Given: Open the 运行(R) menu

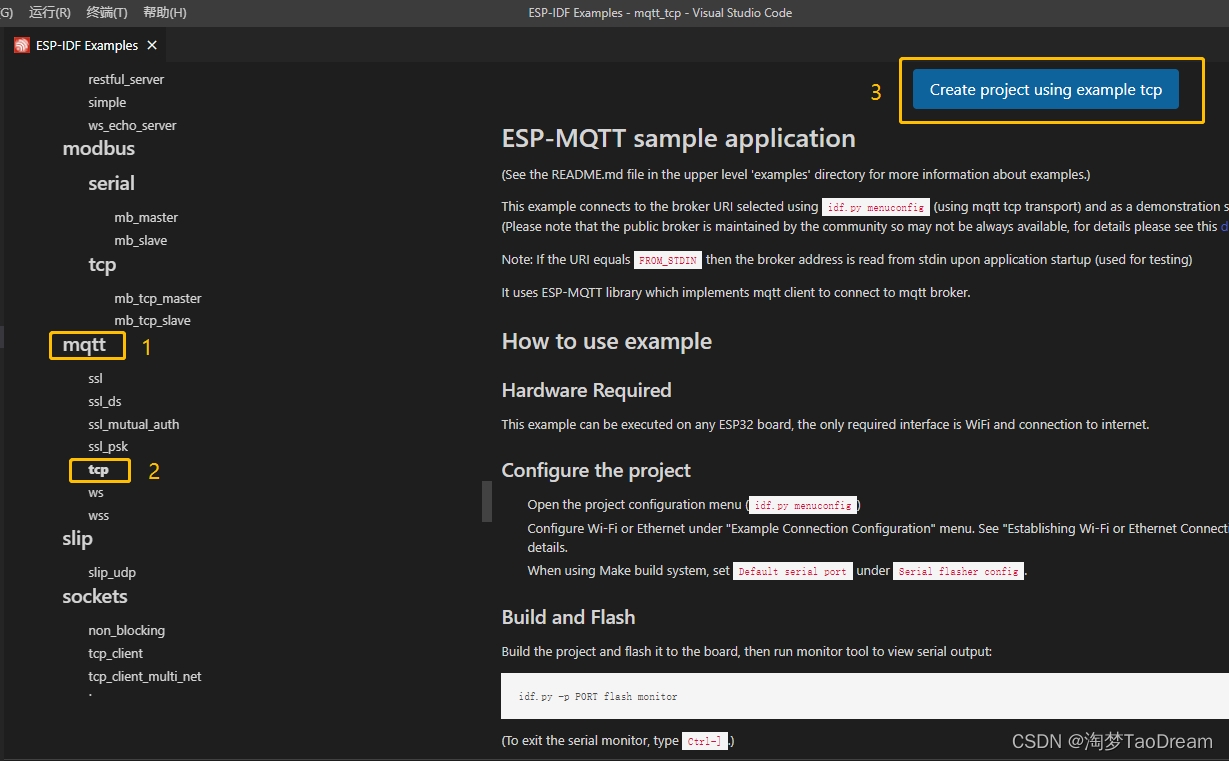Looking at the screenshot, I should click(x=50, y=13).
